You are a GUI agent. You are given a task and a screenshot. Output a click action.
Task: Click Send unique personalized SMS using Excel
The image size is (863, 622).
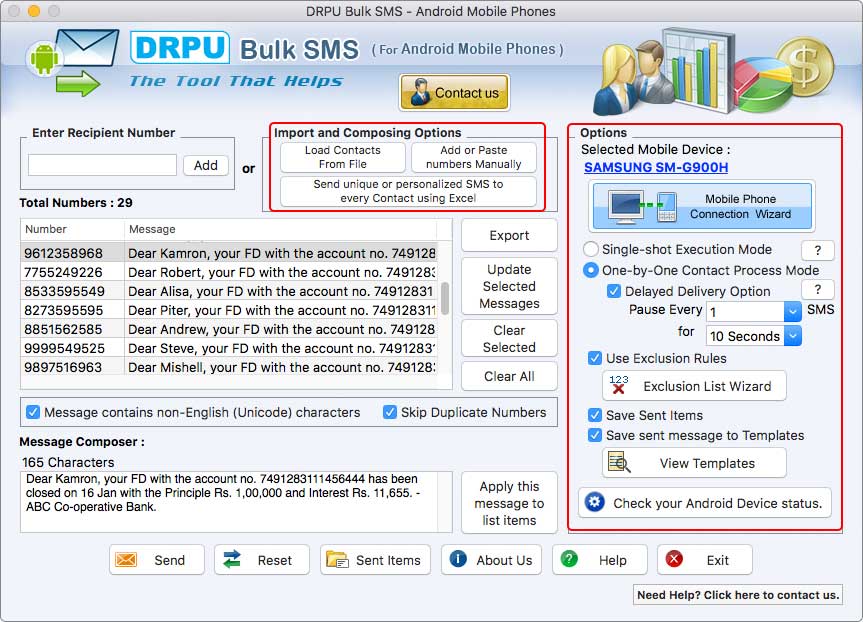coord(408,191)
